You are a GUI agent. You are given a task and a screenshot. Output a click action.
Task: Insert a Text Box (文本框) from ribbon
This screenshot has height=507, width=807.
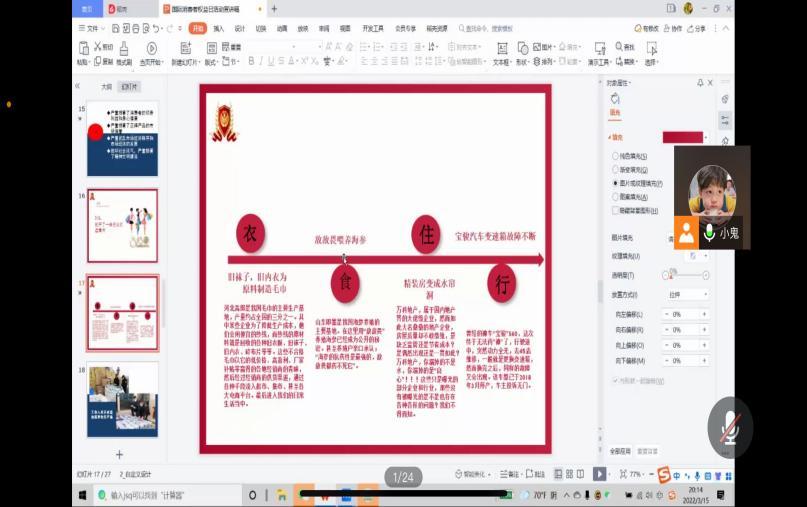[x=501, y=48]
